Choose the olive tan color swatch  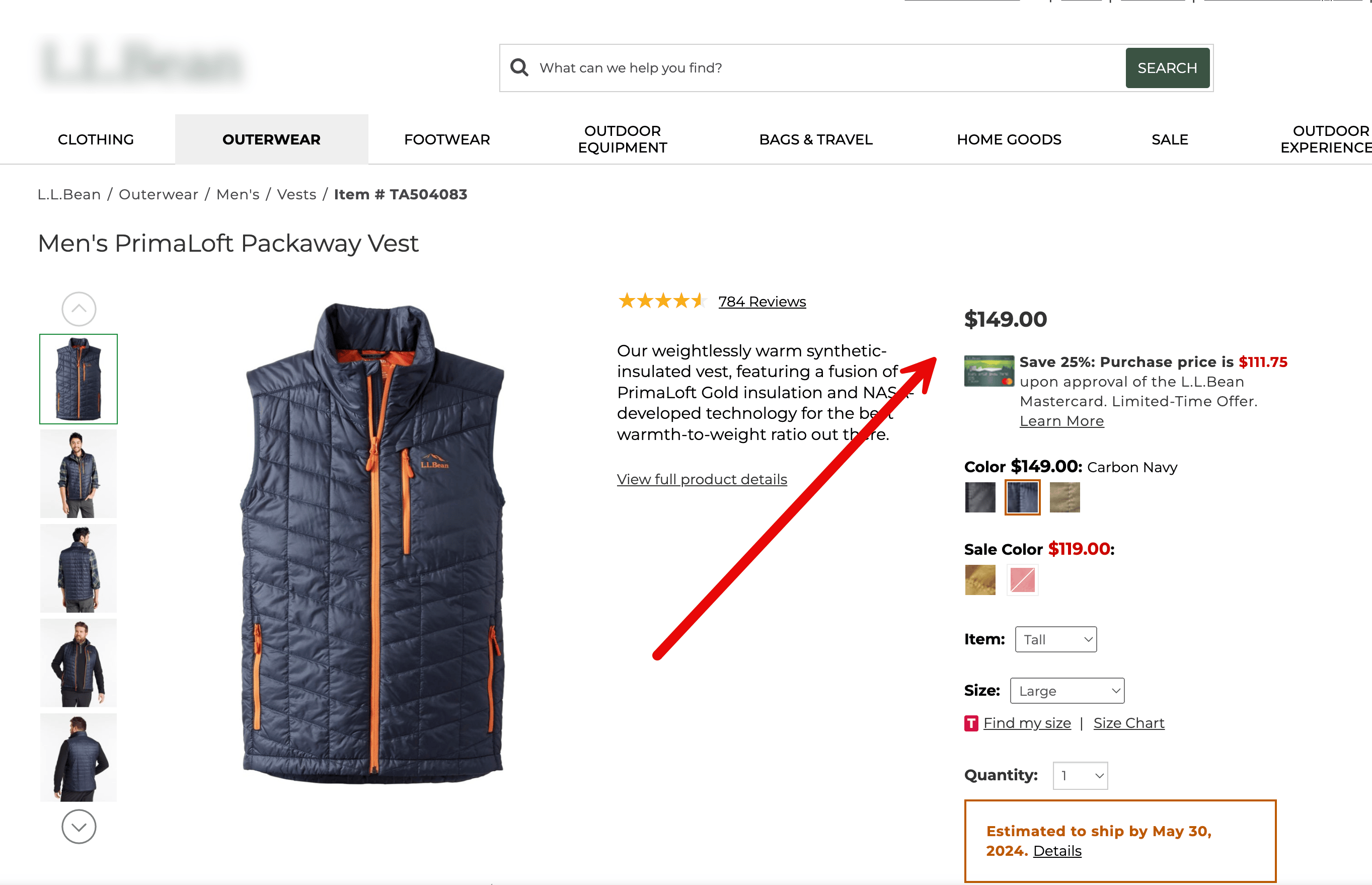pyautogui.click(x=1064, y=497)
